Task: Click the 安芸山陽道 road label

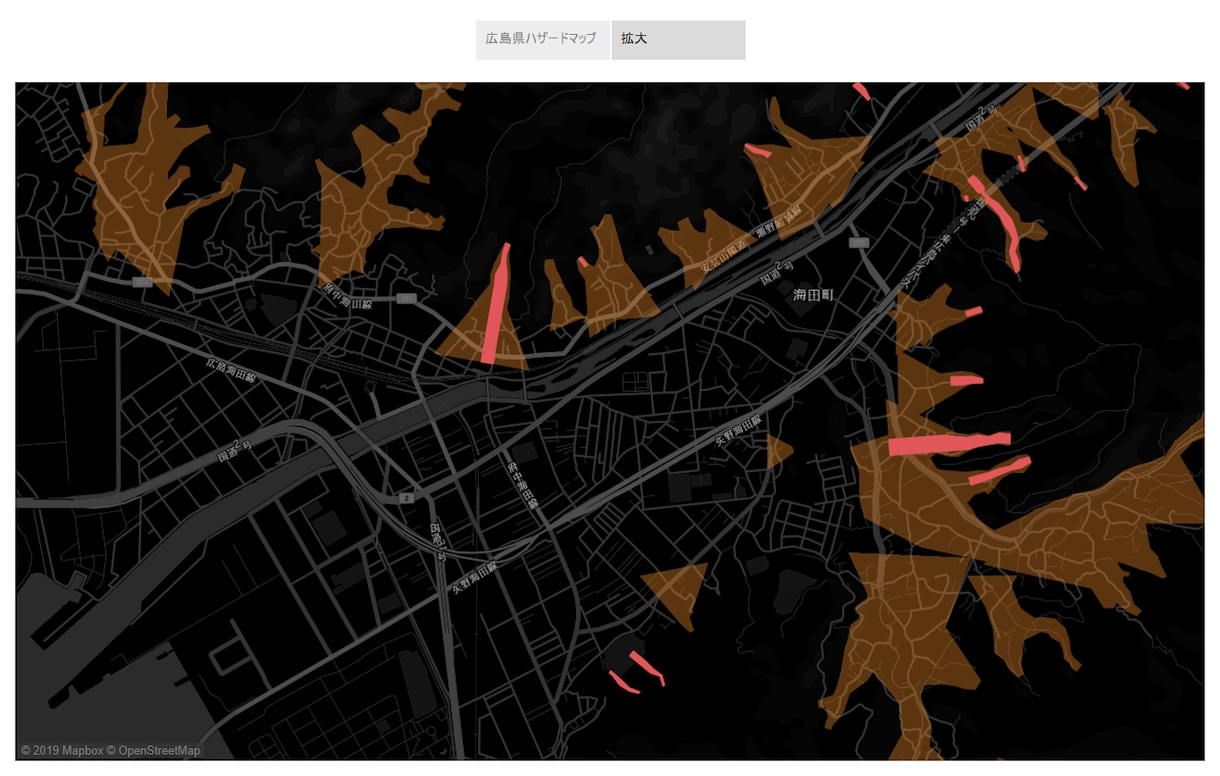Action: click(724, 256)
